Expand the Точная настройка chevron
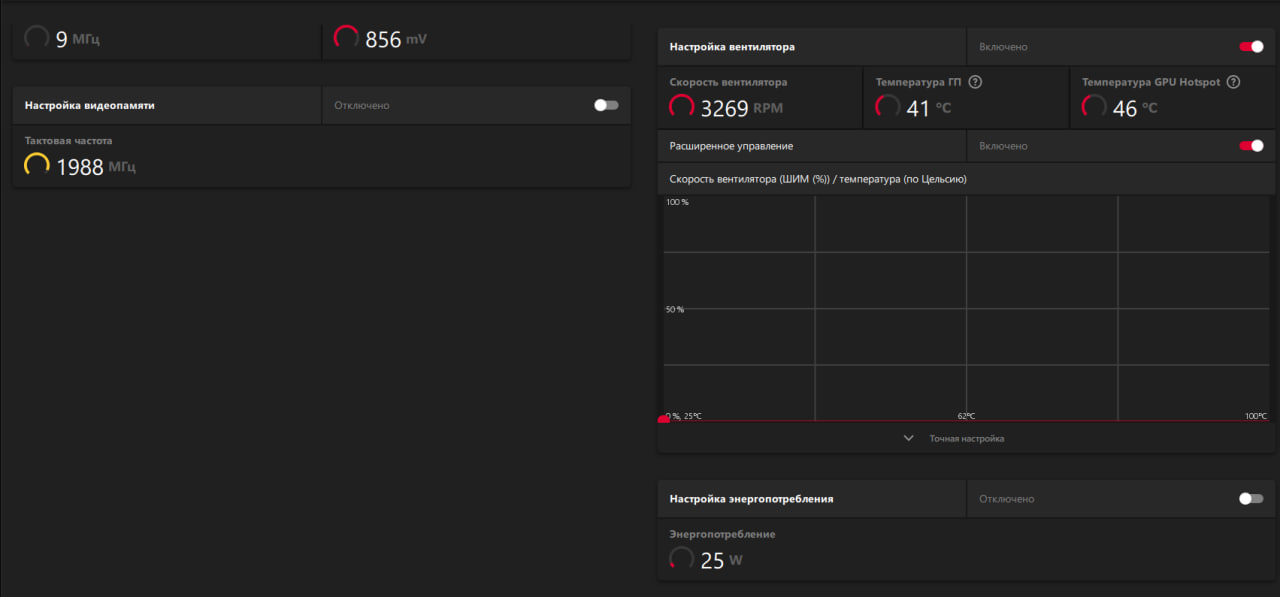1280x597 pixels. click(x=908, y=438)
